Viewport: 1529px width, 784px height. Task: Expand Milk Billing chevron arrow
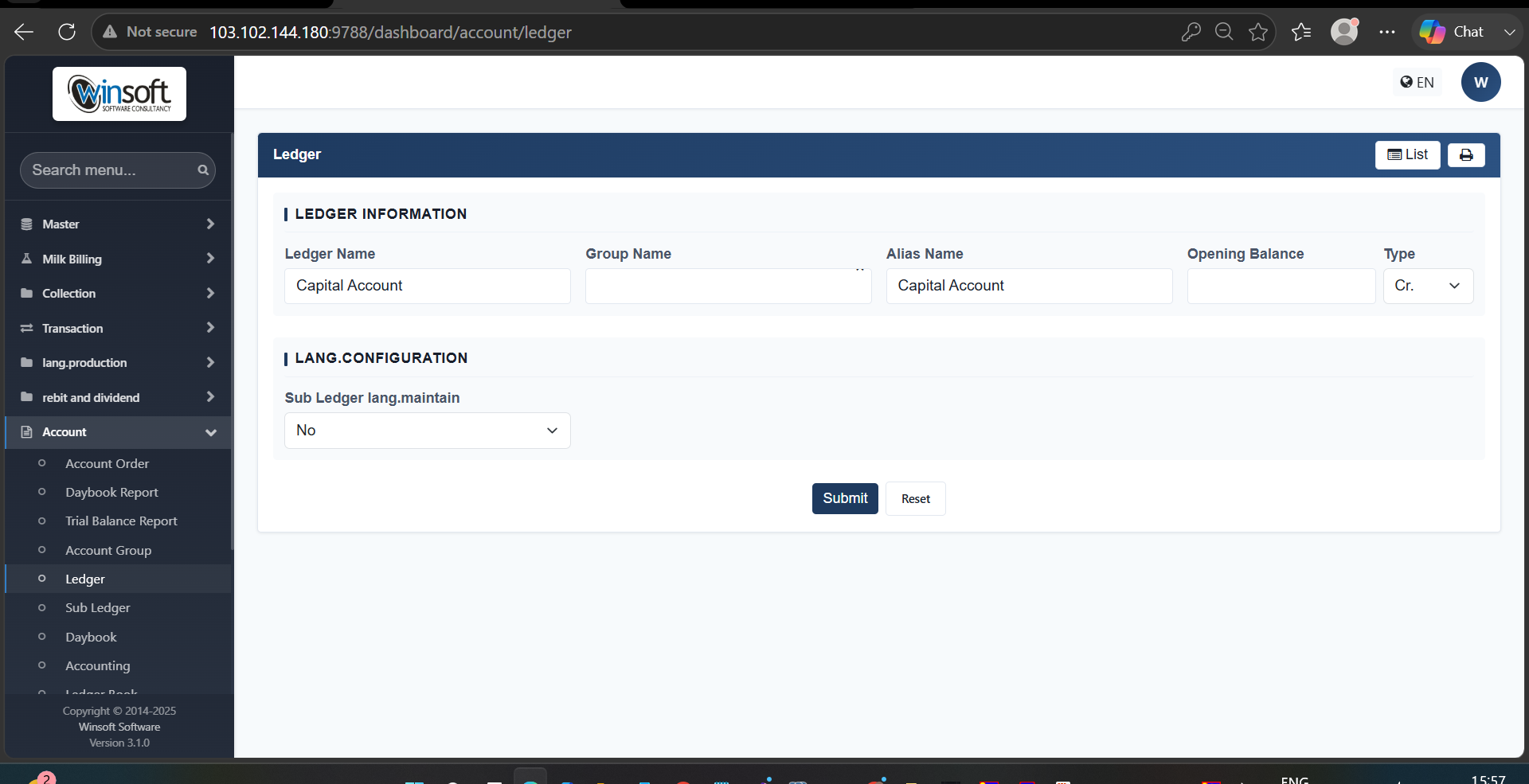point(210,259)
